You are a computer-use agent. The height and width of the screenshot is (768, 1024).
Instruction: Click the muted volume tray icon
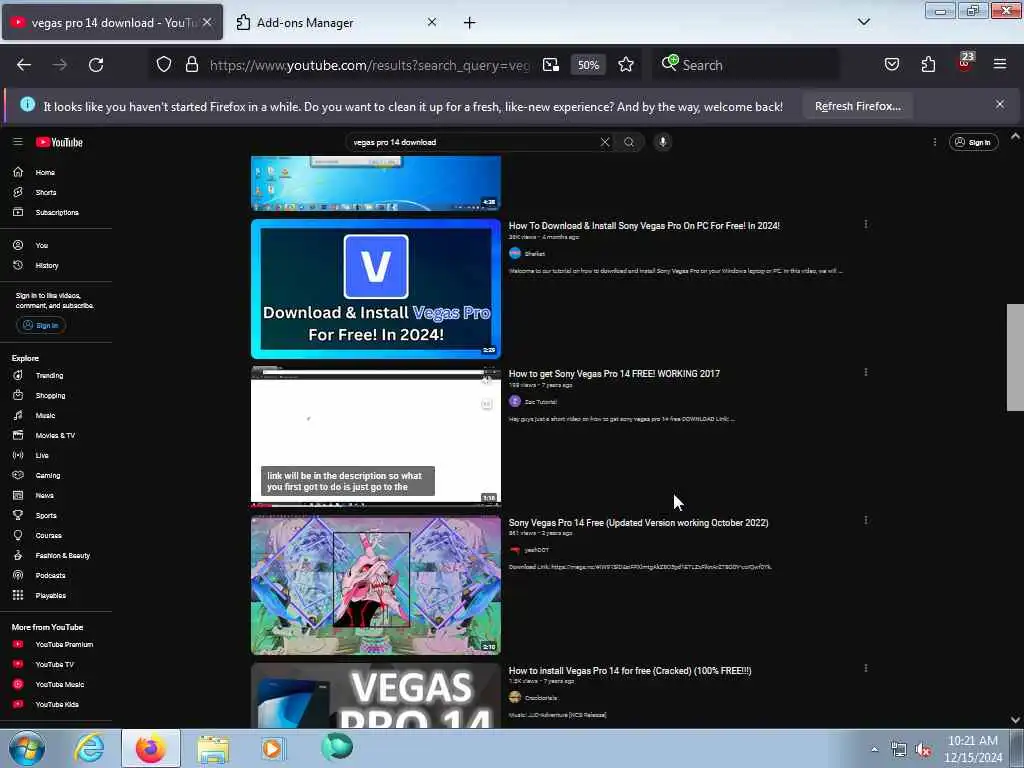coord(923,750)
